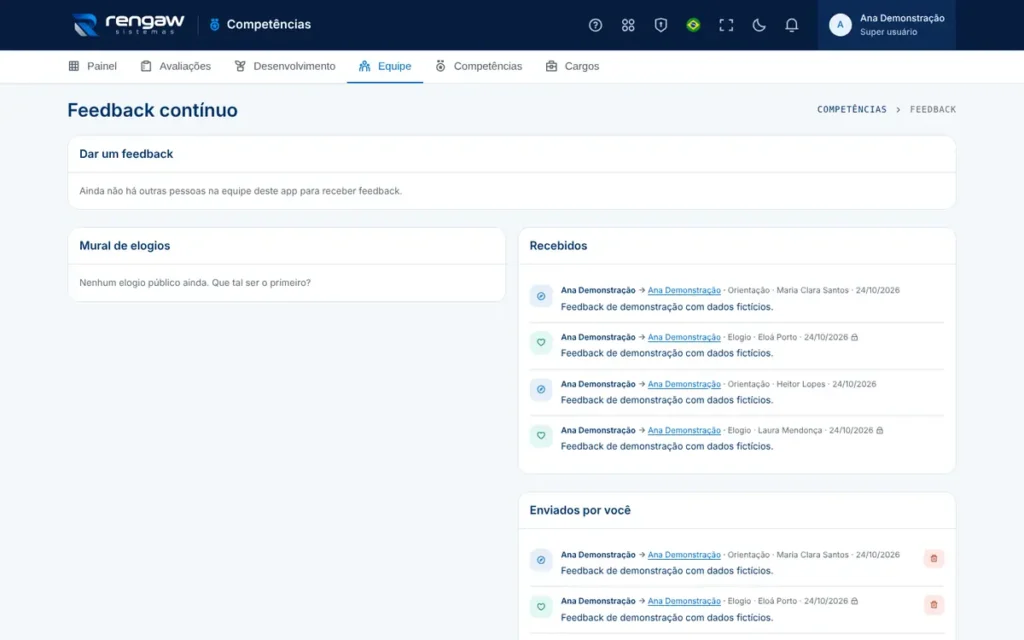This screenshot has width=1024, height=640.
Task: Click orientation icon on Heitor Lopes feedback
Action: tap(541, 389)
